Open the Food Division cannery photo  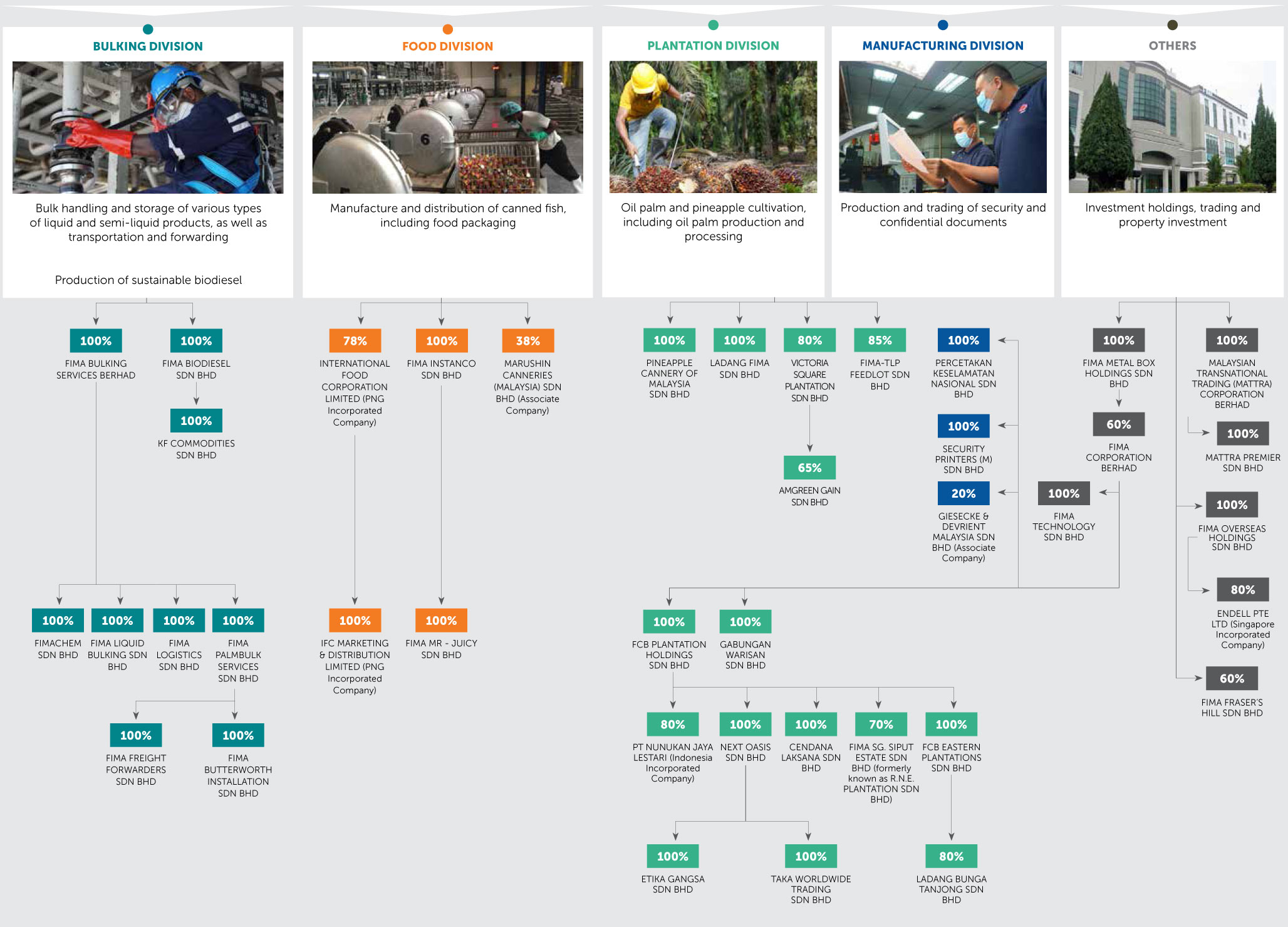tap(447, 127)
